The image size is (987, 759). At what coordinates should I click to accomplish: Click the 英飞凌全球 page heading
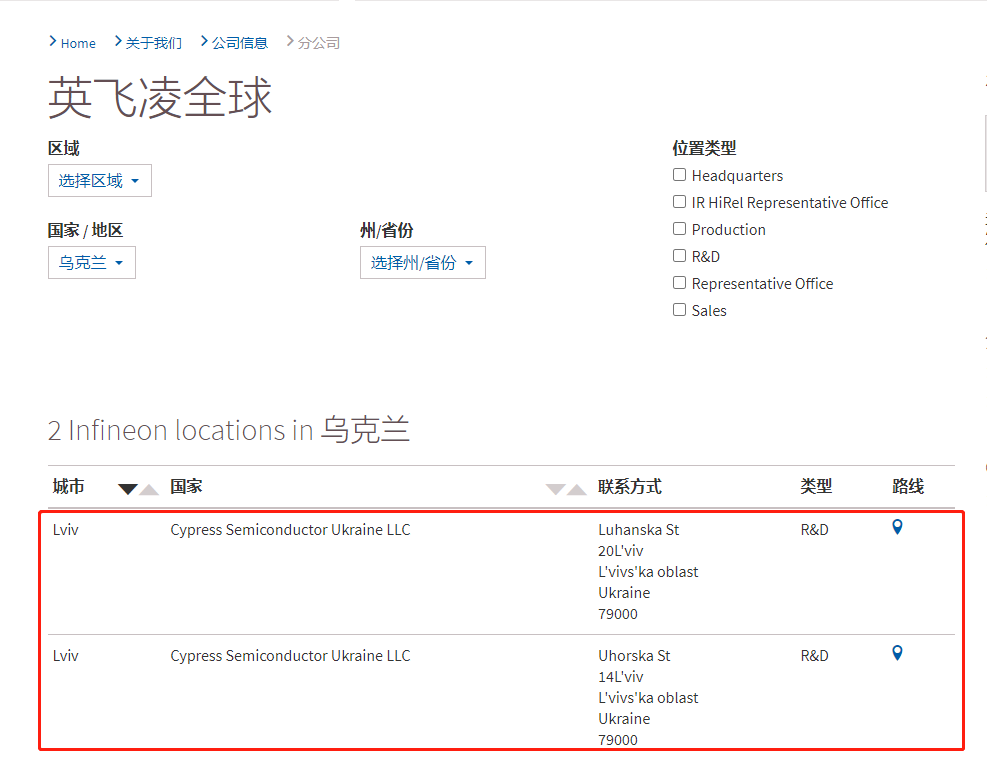[x=160, y=98]
